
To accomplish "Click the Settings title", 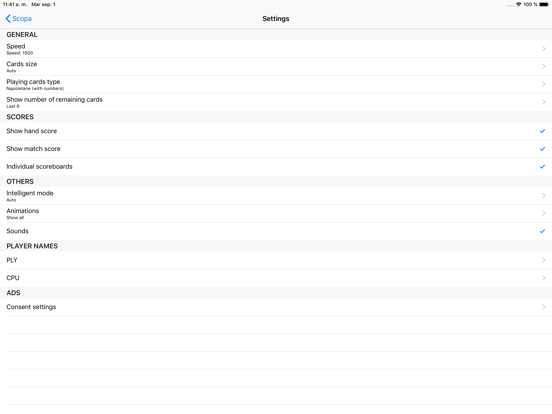I will click(x=276, y=19).
